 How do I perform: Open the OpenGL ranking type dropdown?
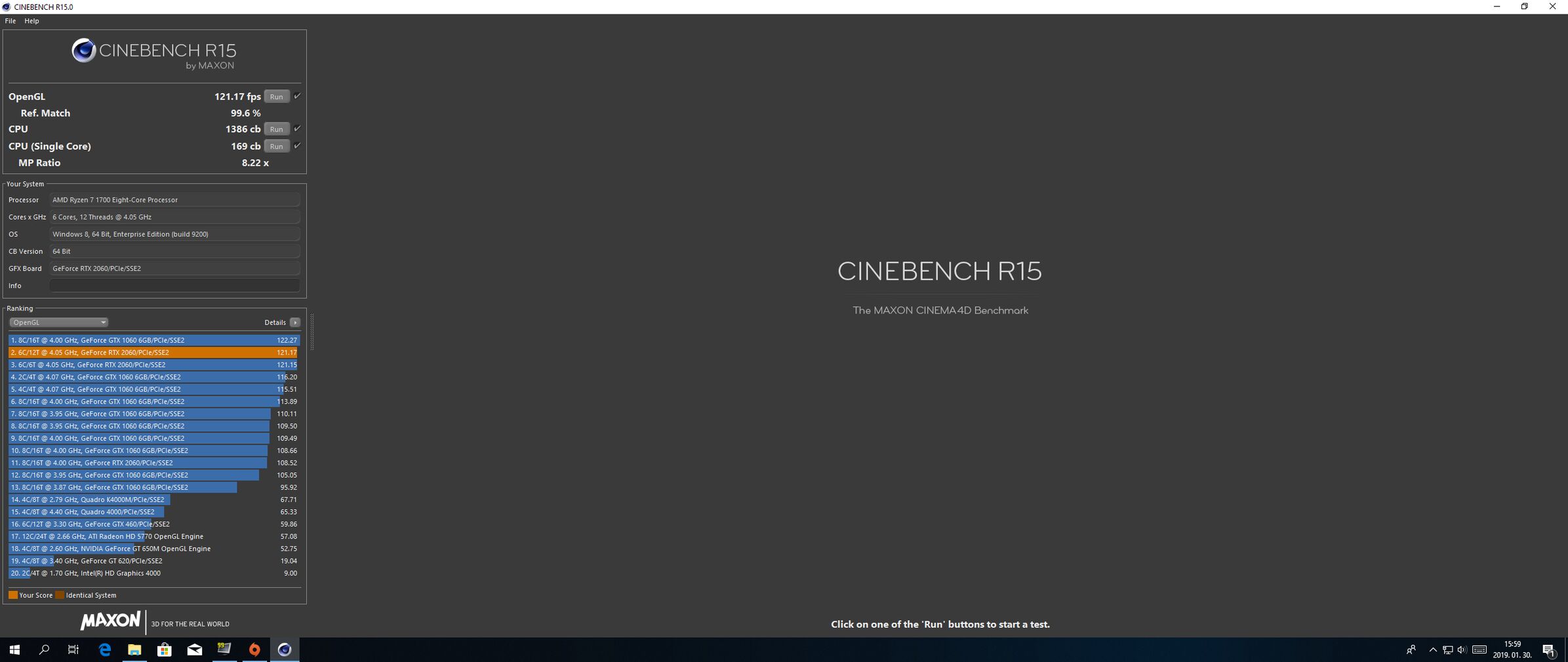coord(58,322)
